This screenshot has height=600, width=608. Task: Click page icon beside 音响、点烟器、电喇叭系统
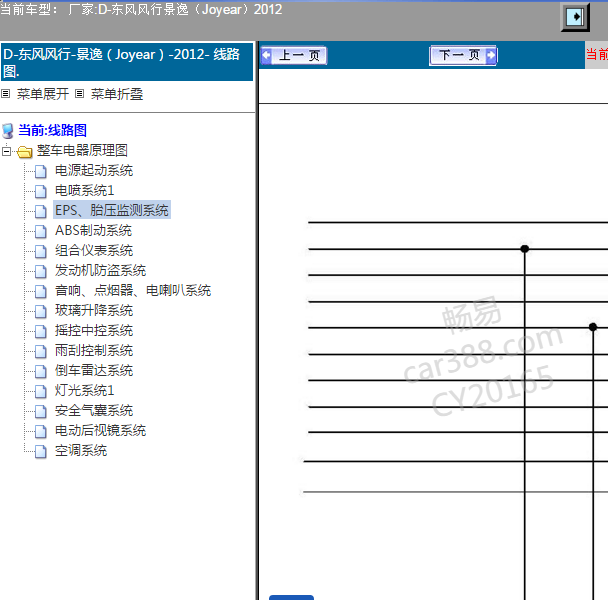pos(41,291)
